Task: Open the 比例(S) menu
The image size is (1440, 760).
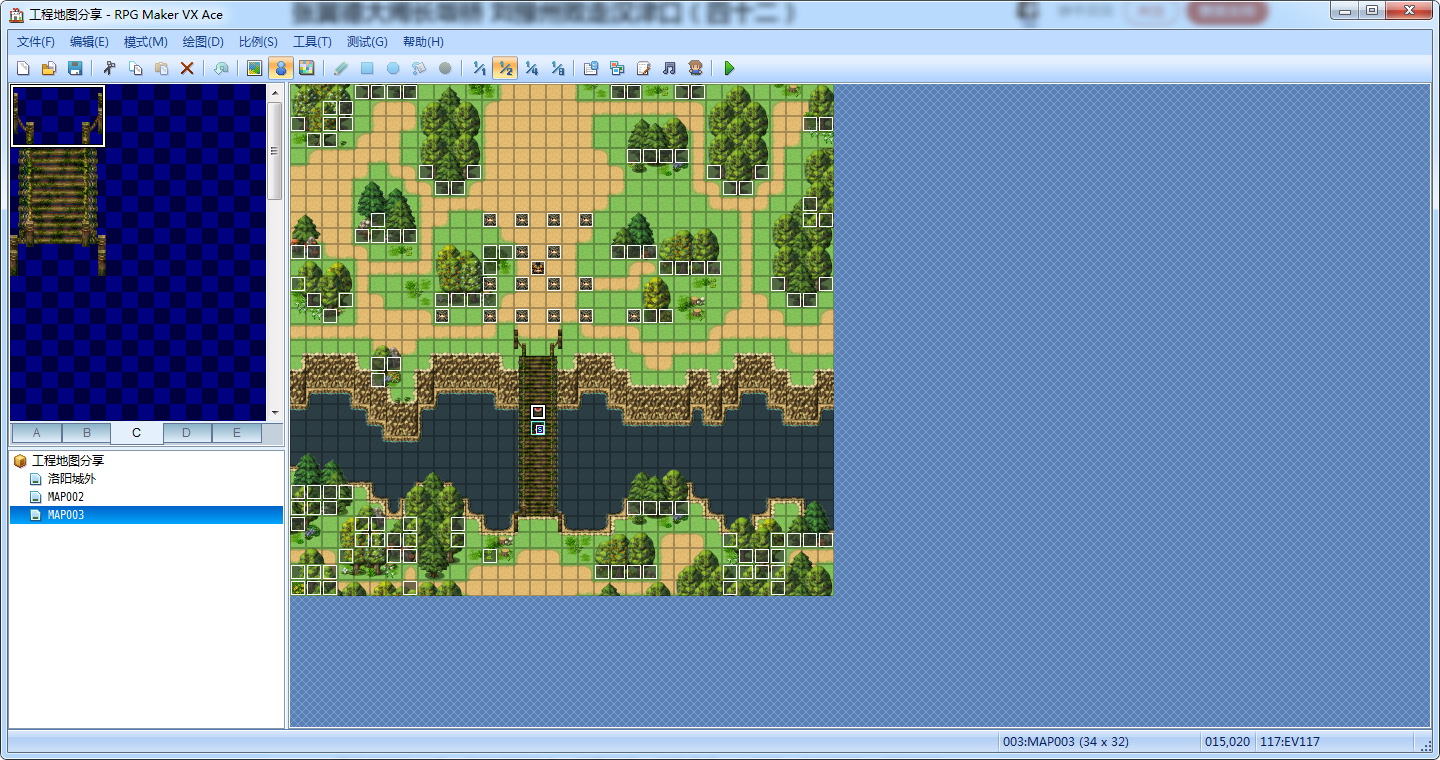Action: 258,42
